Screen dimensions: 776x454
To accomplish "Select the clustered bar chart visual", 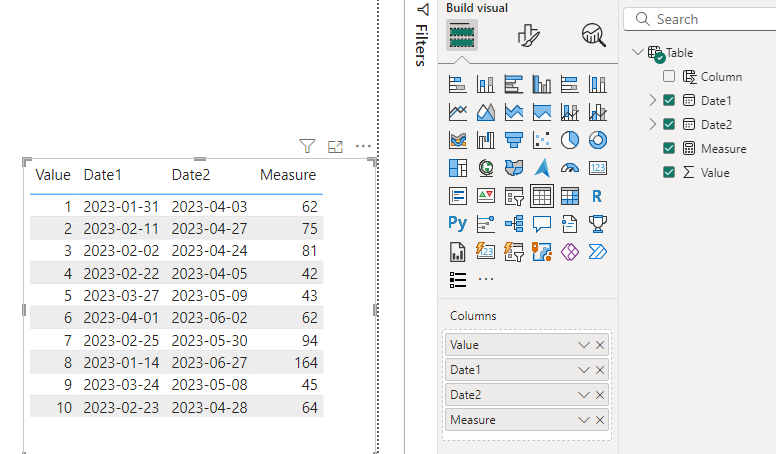I will point(514,84).
